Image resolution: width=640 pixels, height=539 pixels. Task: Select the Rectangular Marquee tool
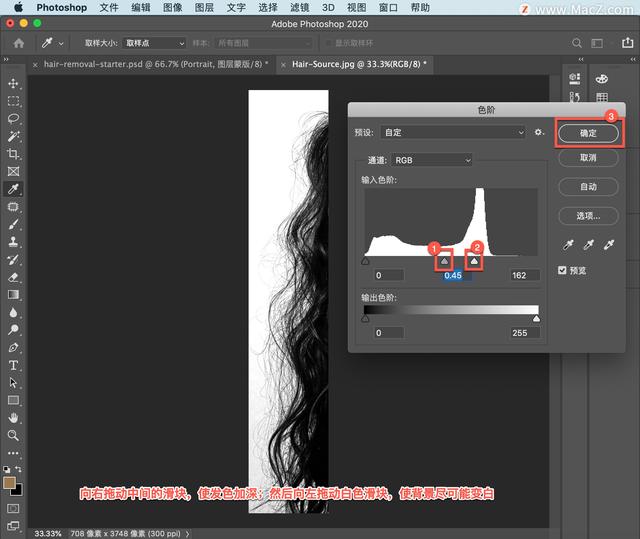pyautogui.click(x=13, y=101)
